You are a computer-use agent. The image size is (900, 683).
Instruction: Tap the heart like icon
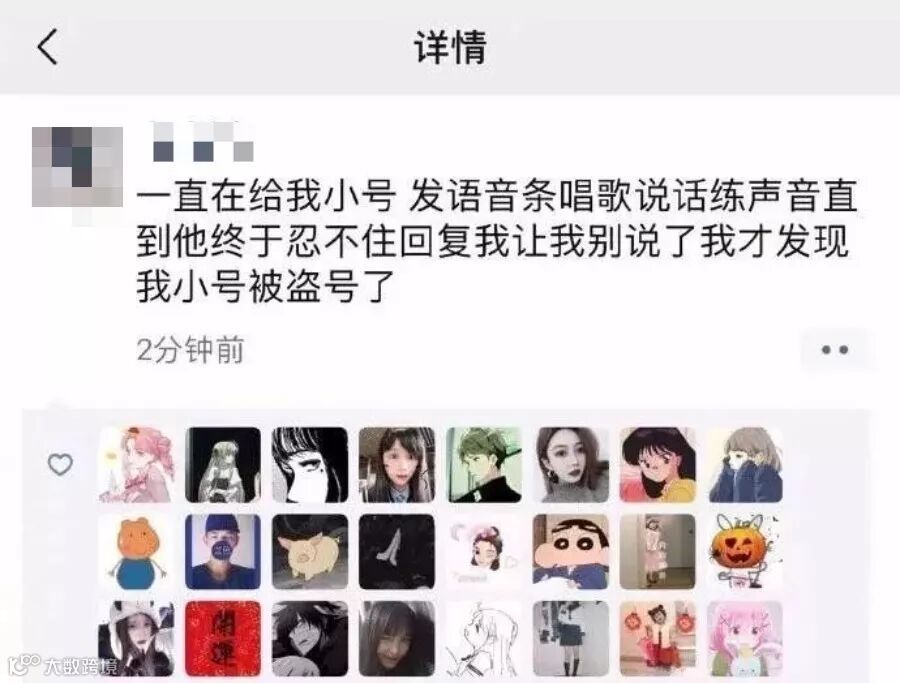click(x=60, y=464)
